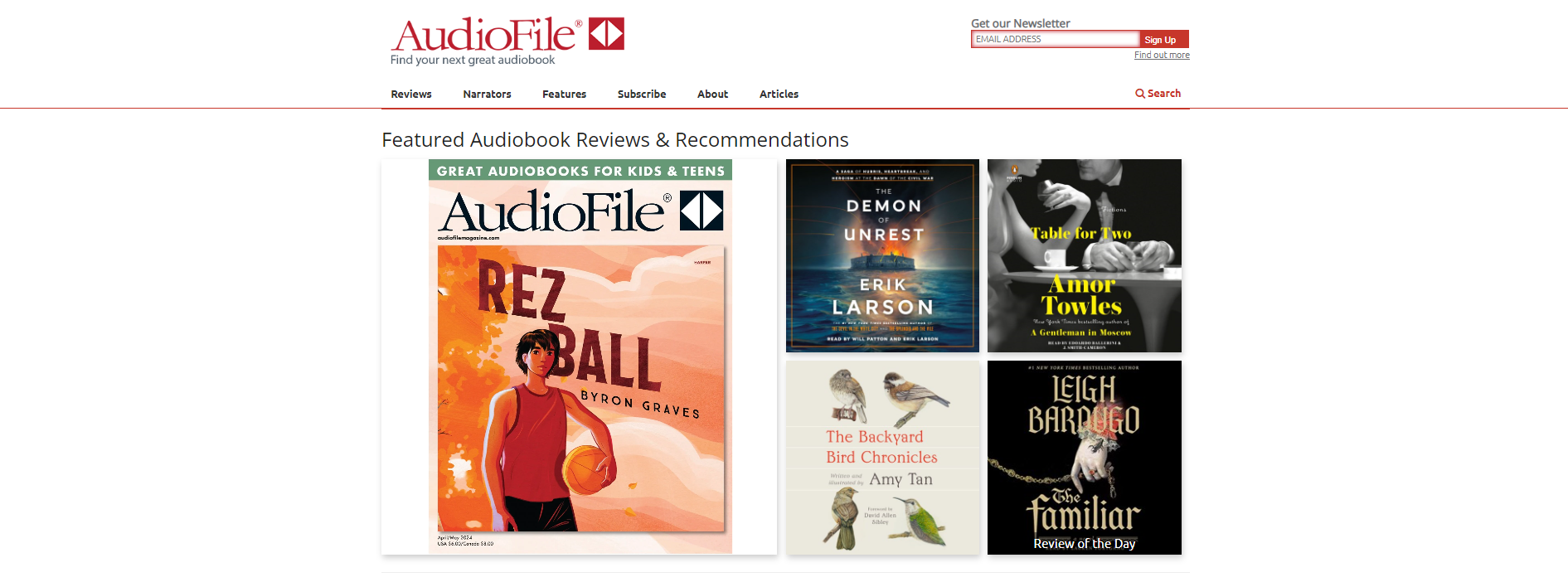Open the Articles menu
The height and width of the screenshot is (582, 1568).
(779, 94)
